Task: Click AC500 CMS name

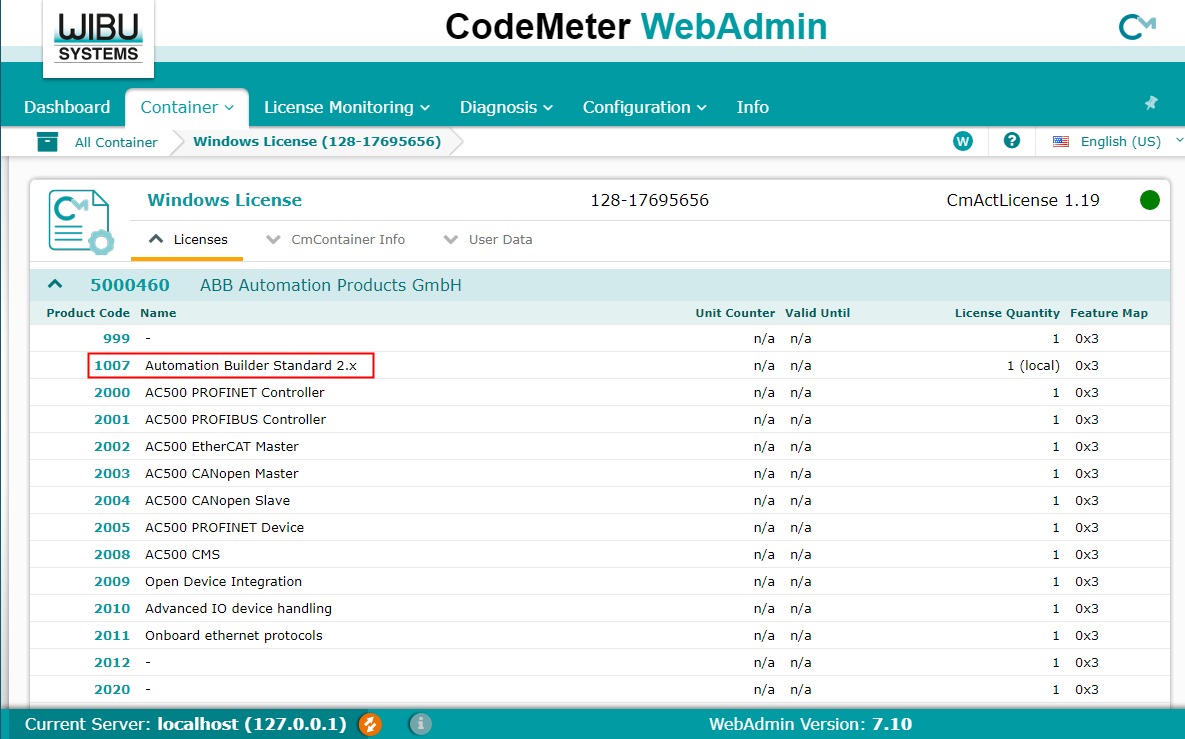Action: [x=182, y=555]
